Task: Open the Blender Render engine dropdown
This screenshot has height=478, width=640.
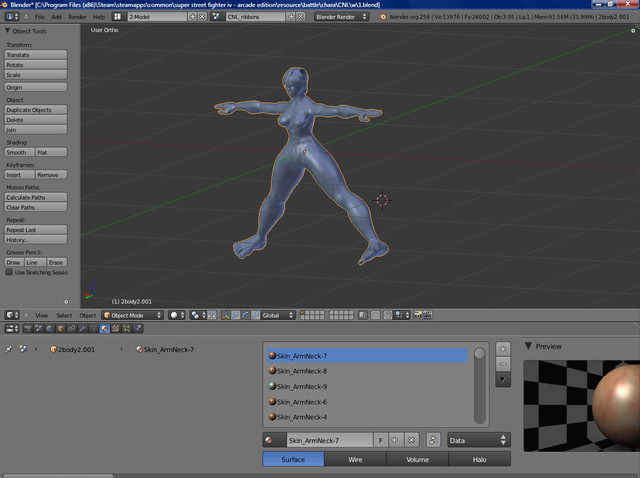Action: click(x=342, y=17)
